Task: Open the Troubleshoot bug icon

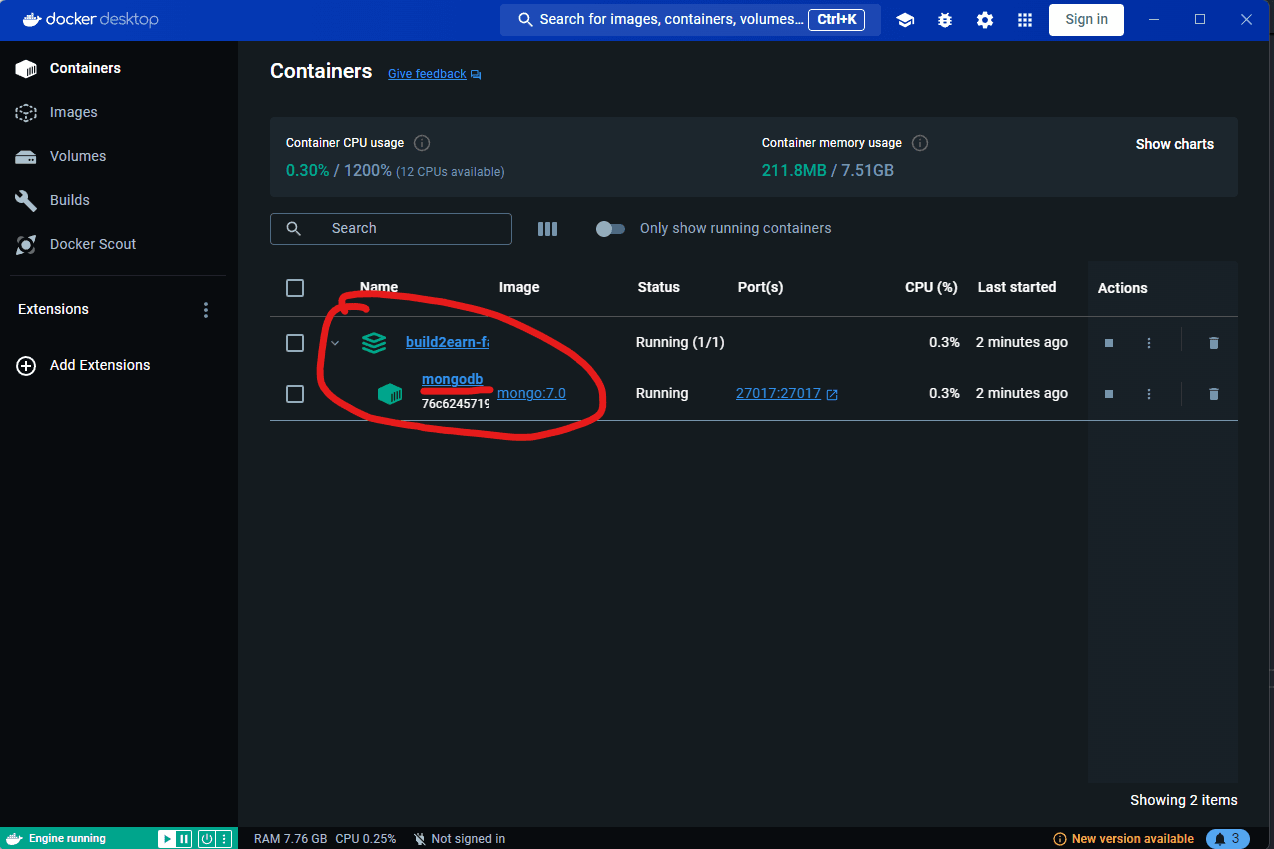Action: click(x=945, y=19)
